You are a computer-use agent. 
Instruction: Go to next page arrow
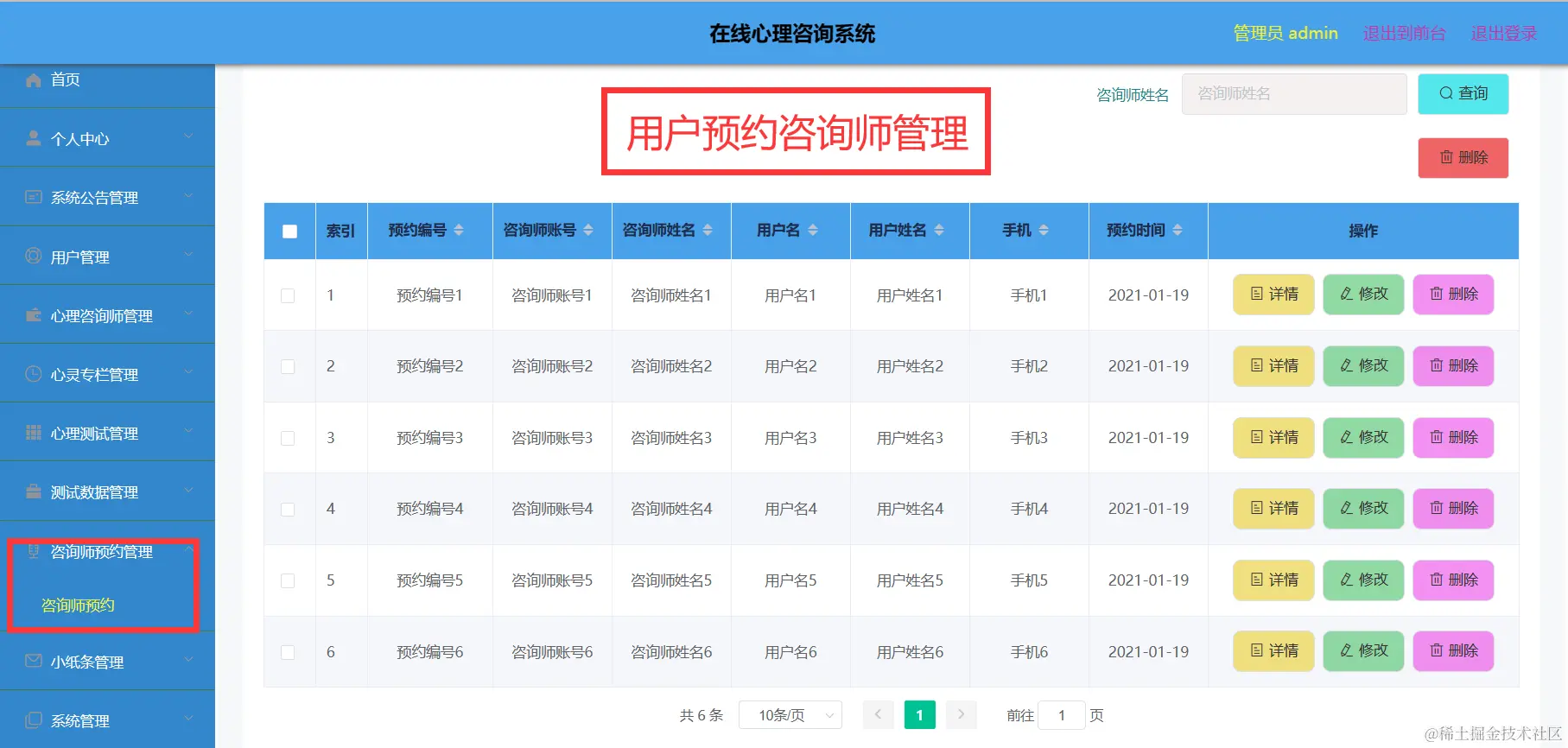961,714
